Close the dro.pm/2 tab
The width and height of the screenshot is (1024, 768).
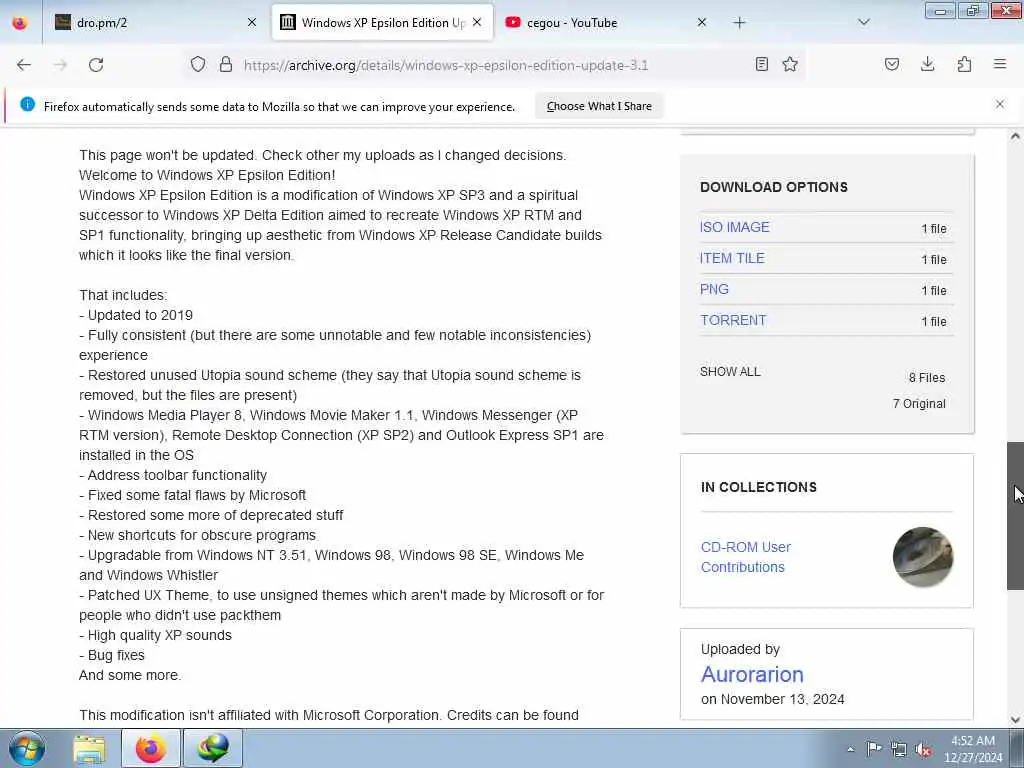(x=252, y=22)
